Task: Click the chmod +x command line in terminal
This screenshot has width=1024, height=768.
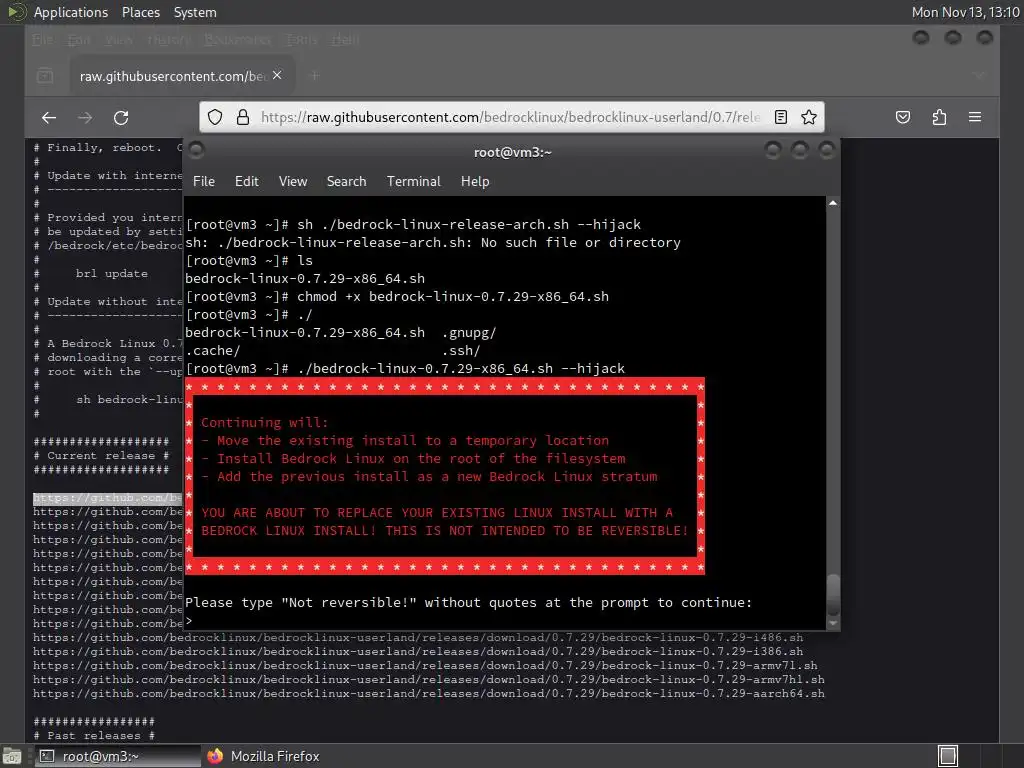Action: 397,296
